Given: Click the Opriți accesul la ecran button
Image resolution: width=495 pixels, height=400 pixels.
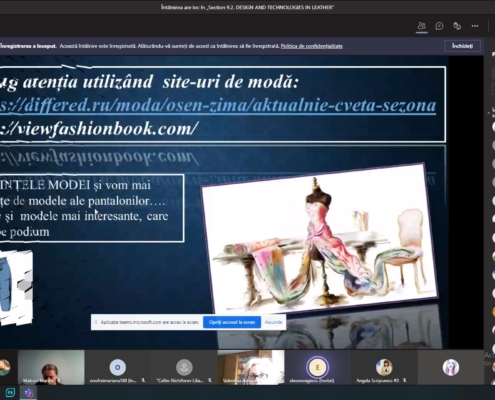Looking at the screenshot, I should coord(232,322).
